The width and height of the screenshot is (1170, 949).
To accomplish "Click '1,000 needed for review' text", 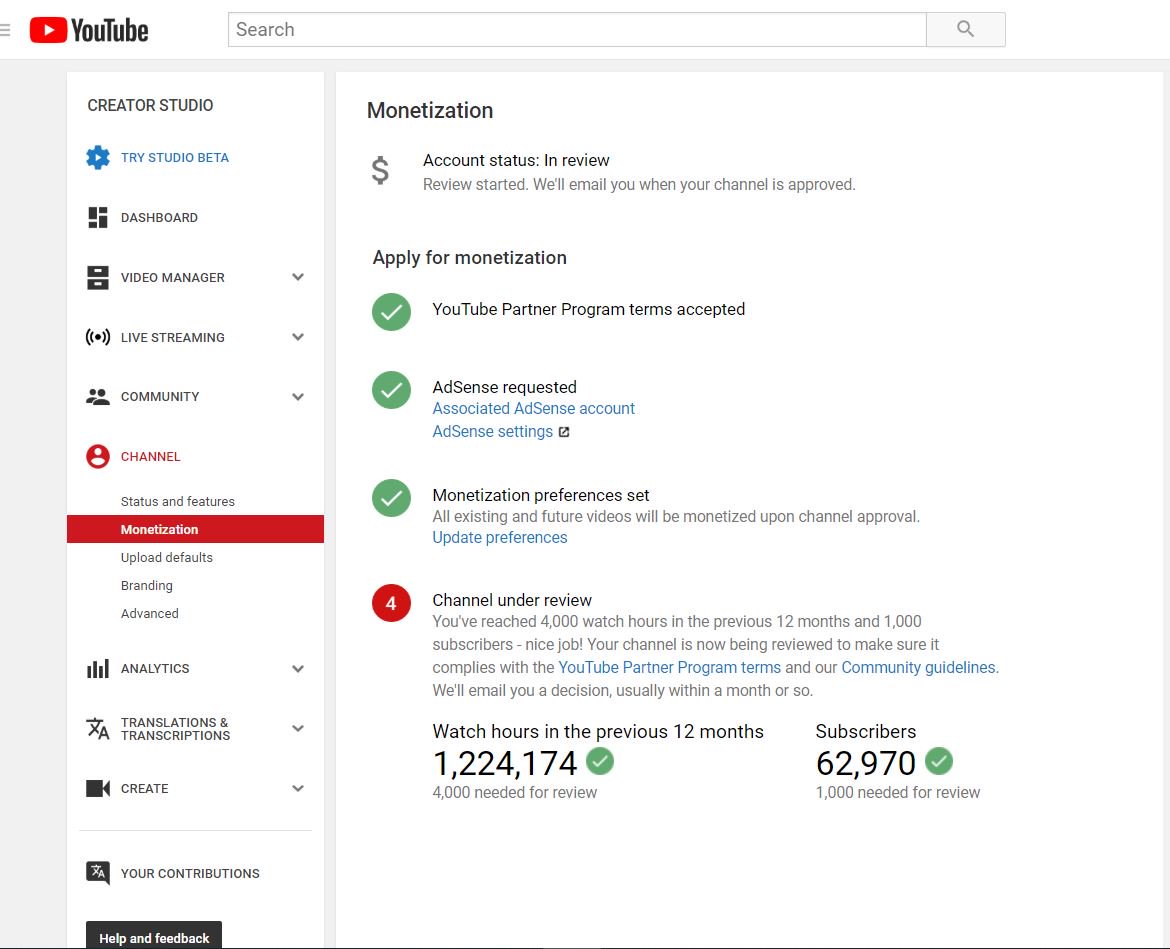I will (898, 792).
